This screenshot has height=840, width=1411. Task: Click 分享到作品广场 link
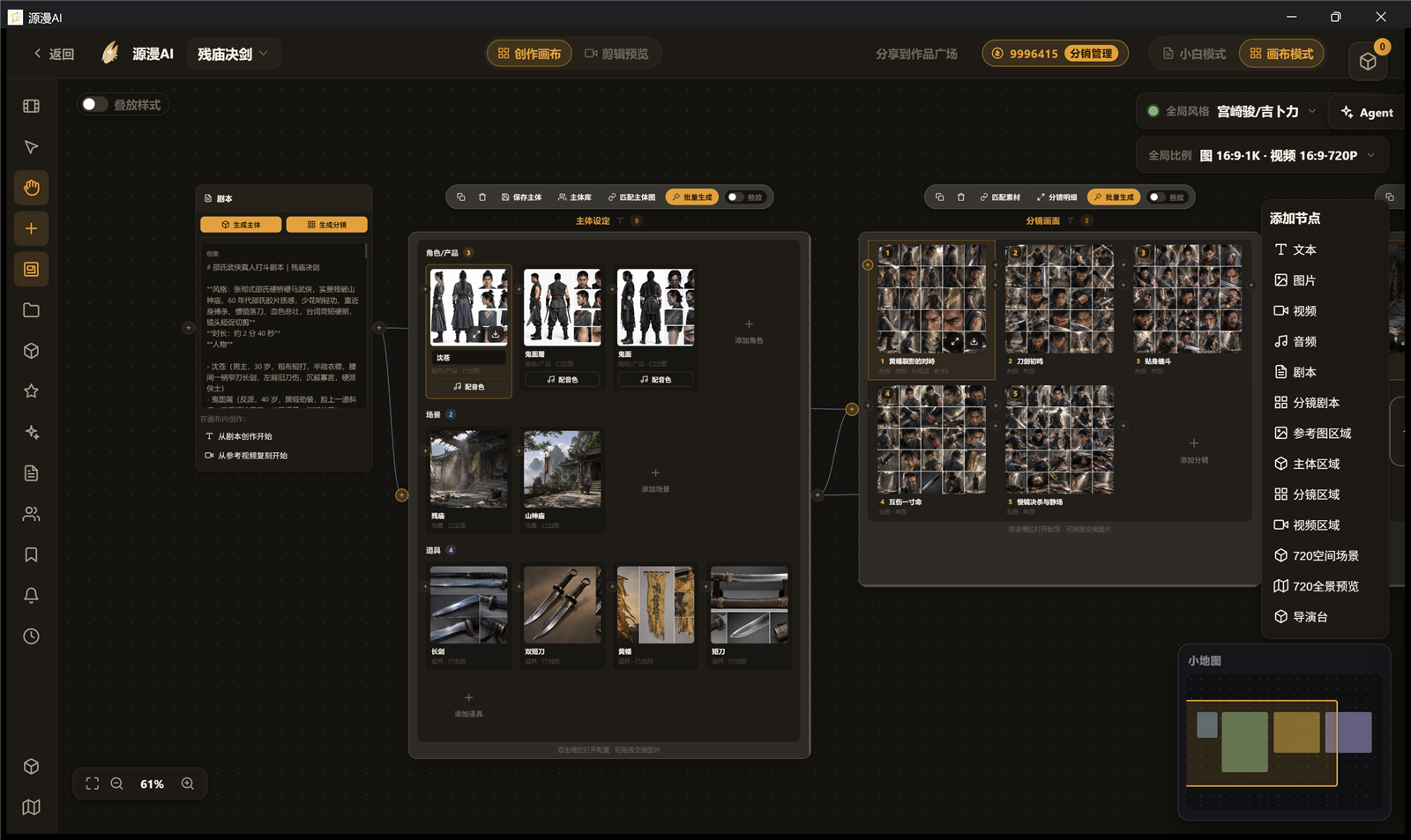tap(916, 54)
